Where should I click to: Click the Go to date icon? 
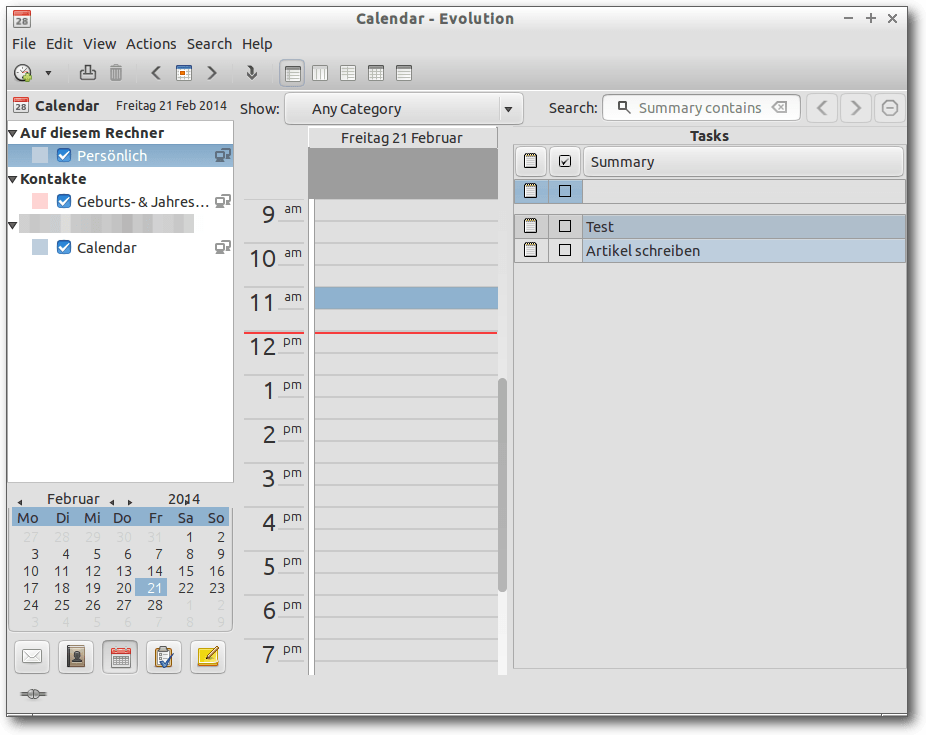coord(252,73)
